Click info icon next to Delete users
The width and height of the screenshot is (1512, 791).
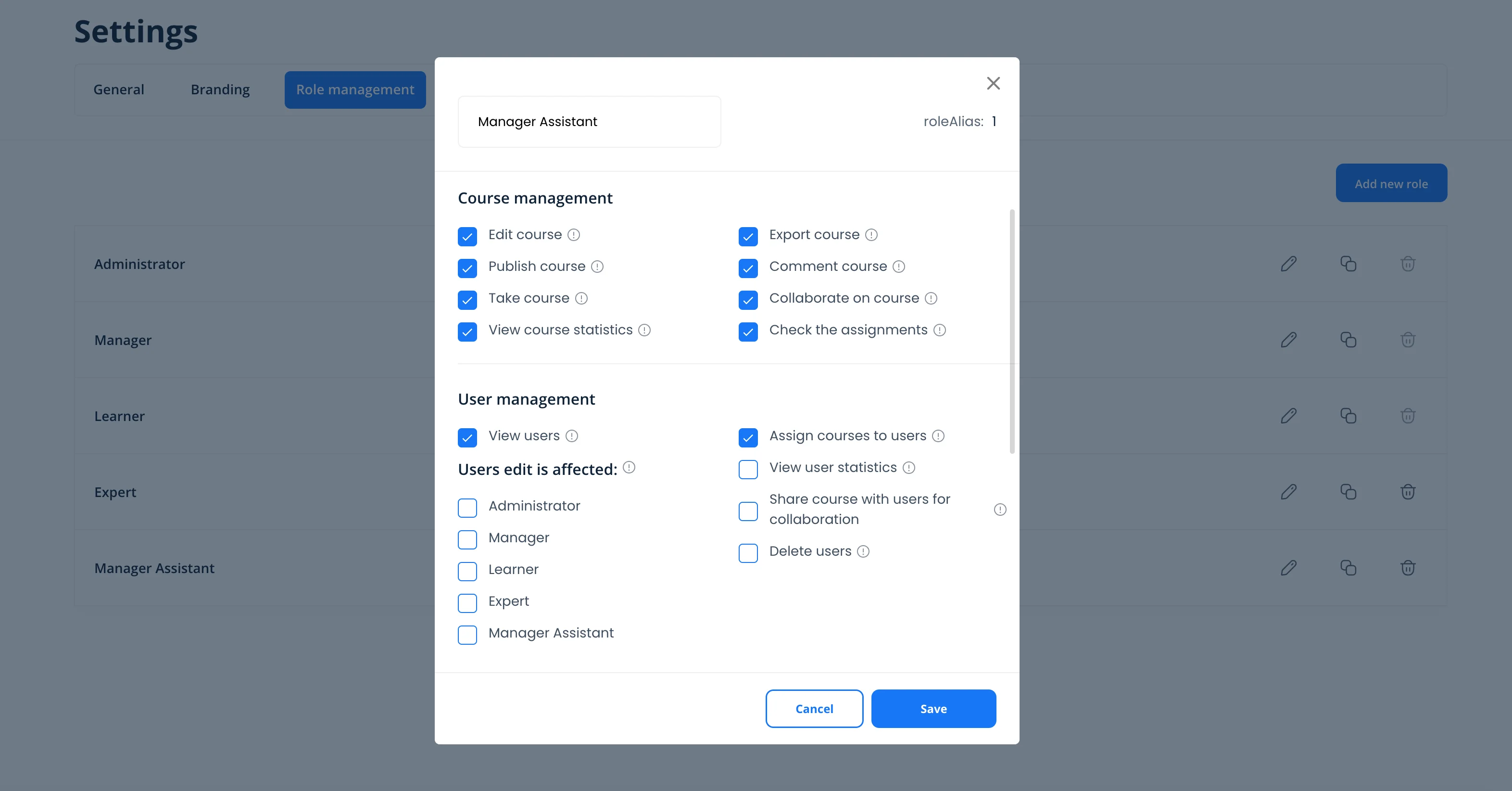pyautogui.click(x=863, y=551)
